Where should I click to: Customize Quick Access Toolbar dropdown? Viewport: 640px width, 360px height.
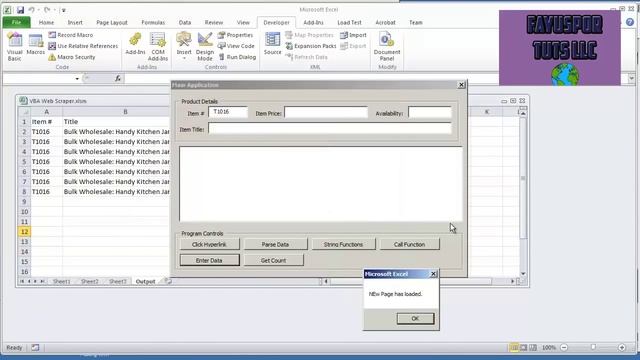tap(63, 10)
